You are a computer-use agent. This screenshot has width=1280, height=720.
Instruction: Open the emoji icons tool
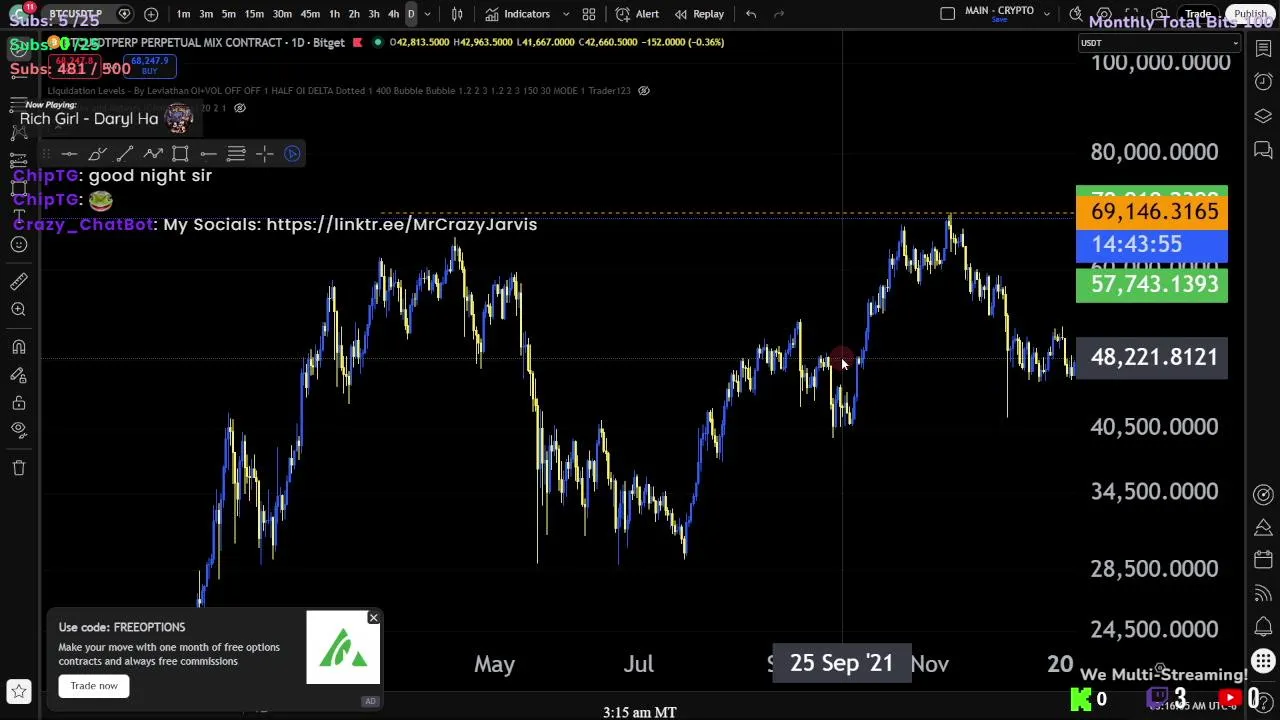(18, 244)
